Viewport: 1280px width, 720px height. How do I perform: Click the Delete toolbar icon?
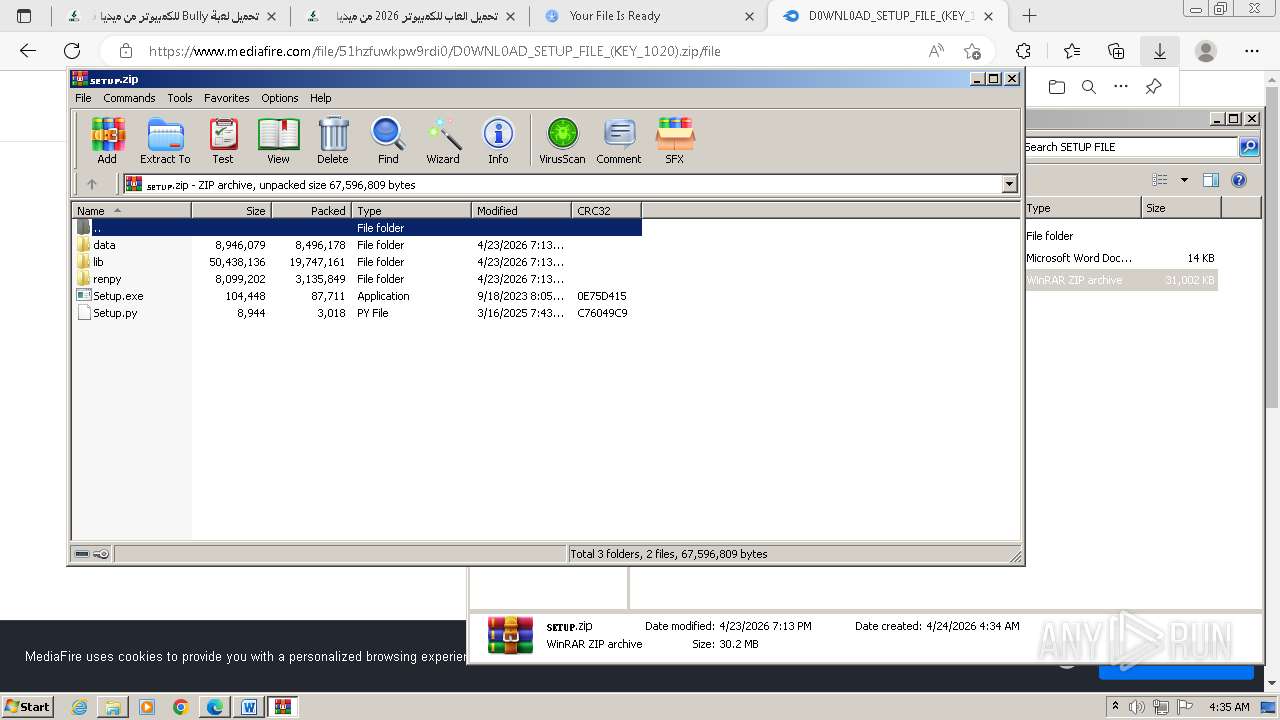[x=333, y=140]
